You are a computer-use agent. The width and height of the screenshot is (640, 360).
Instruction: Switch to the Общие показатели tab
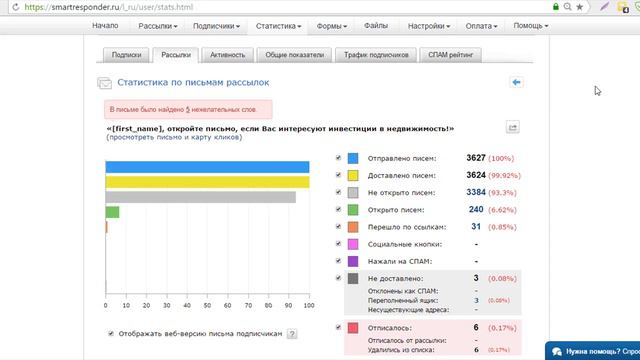point(294,55)
